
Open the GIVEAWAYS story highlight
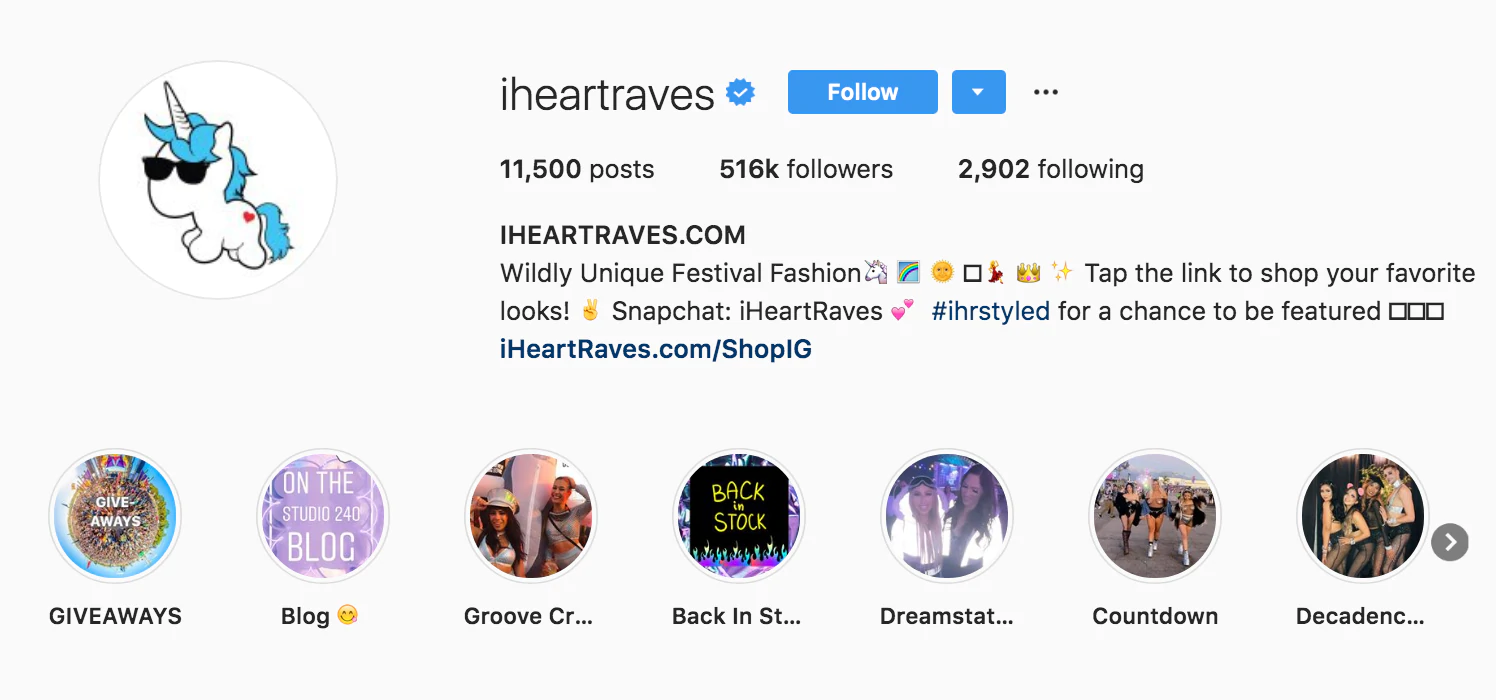[115, 515]
